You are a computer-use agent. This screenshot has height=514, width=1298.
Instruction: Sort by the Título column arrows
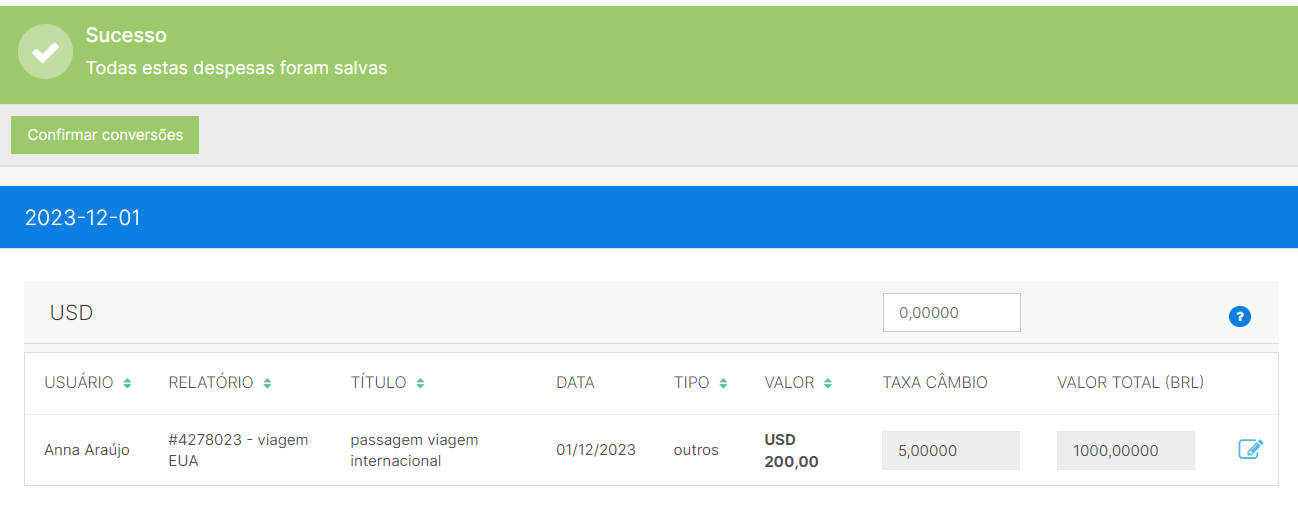[x=420, y=383]
